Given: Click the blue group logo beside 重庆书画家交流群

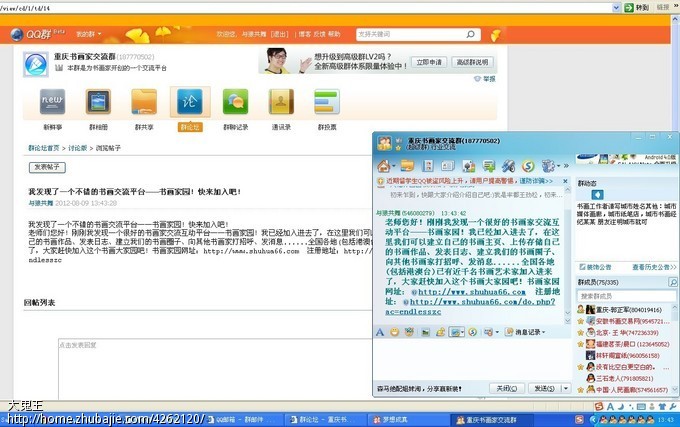Looking at the screenshot, I should [36, 65].
